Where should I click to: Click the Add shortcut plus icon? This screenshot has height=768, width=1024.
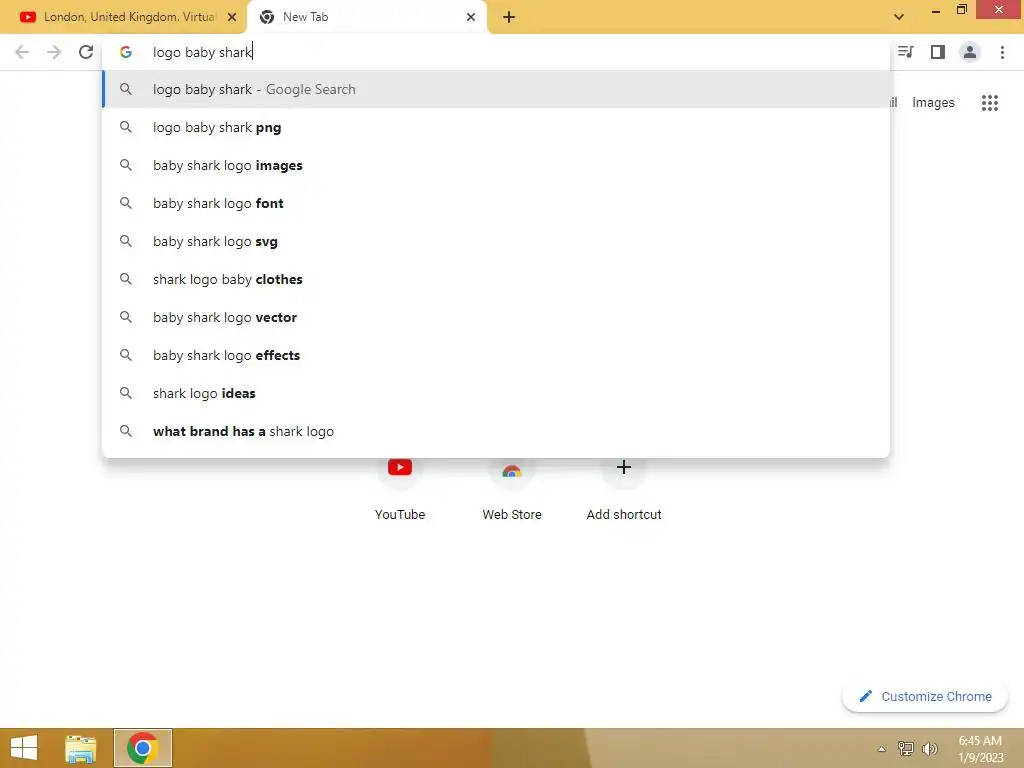coord(624,467)
